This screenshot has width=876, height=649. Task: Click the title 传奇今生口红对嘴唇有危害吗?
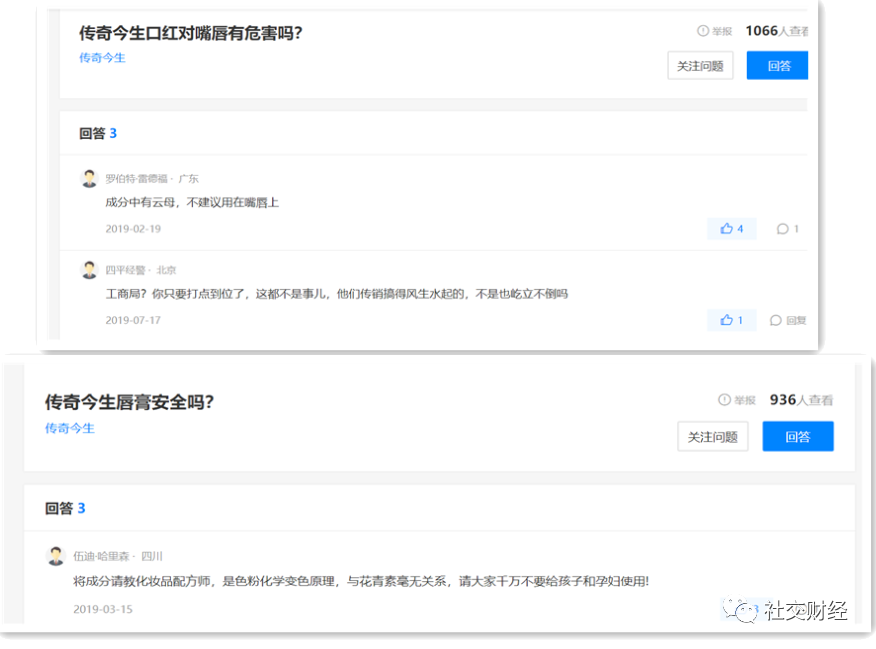click(190, 33)
